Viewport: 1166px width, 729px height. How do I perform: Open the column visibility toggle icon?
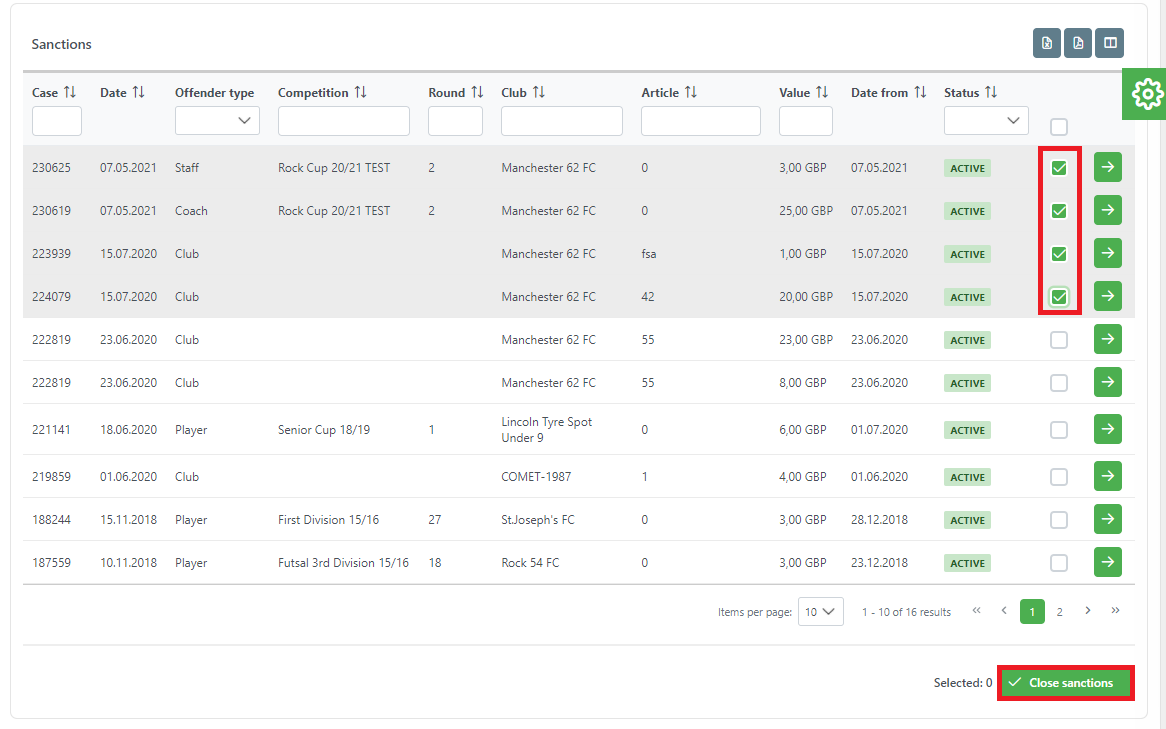(x=1109, y=43)
